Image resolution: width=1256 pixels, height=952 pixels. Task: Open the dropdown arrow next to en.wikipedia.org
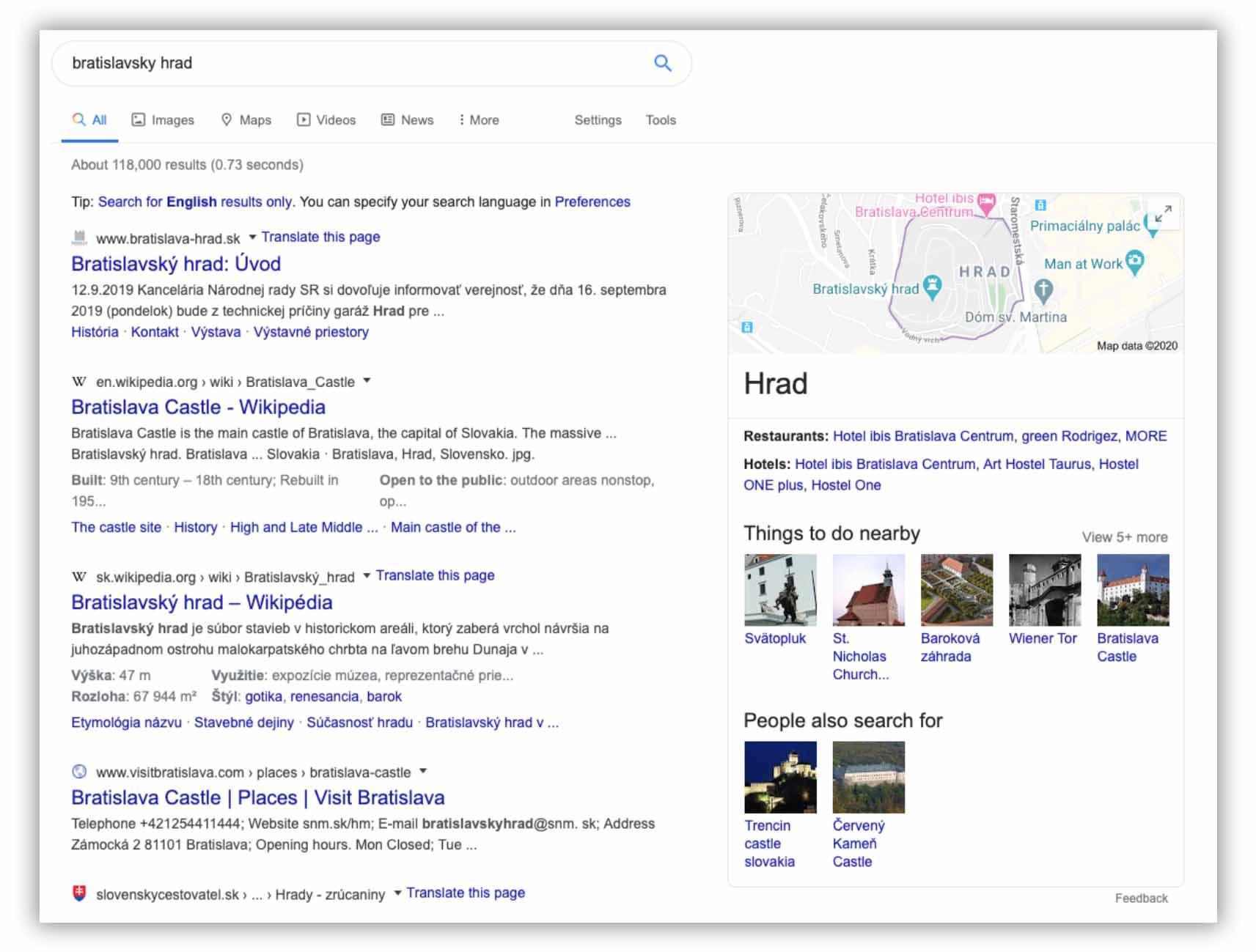367,380
